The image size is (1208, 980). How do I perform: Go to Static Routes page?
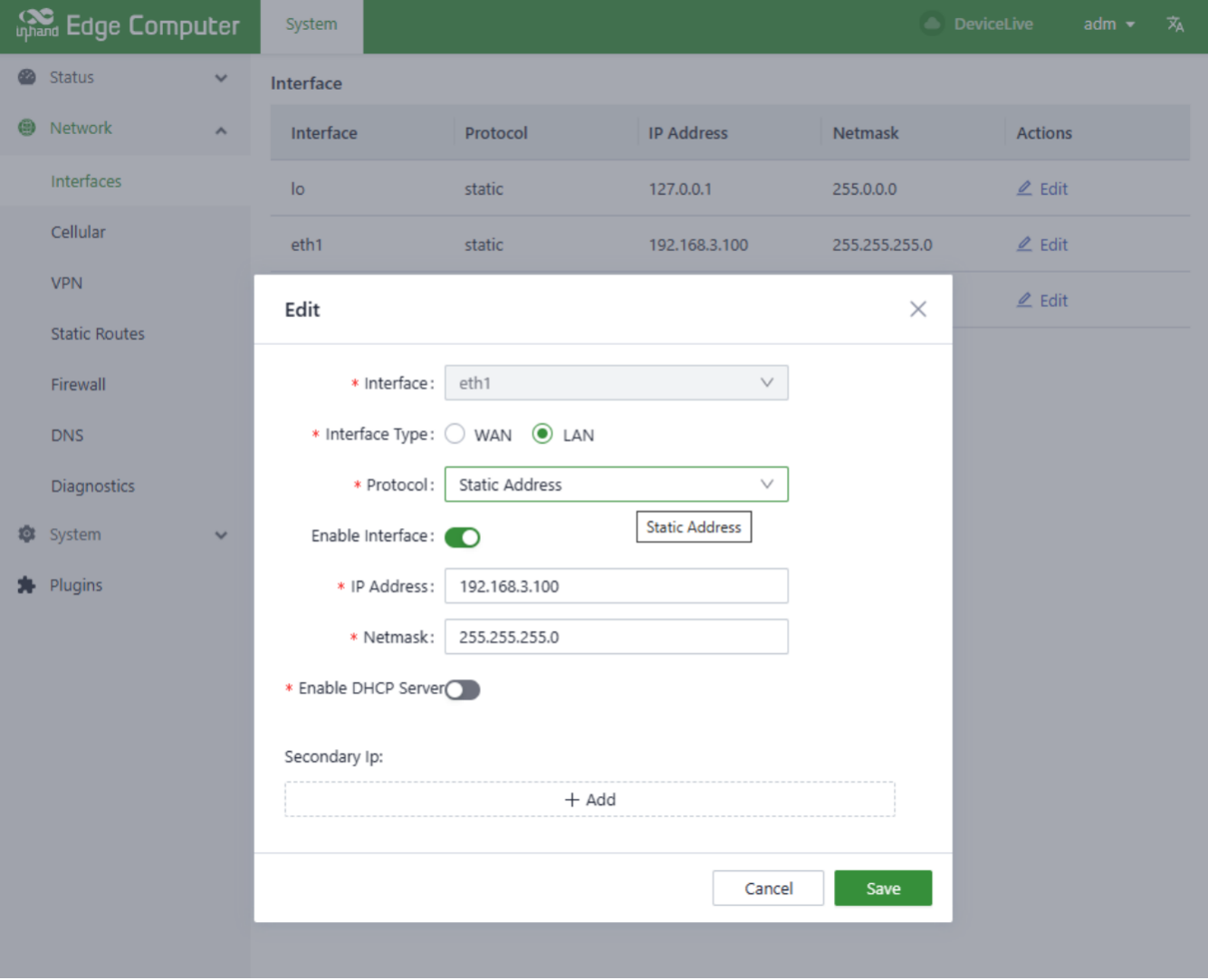click(x=98, y=334)
